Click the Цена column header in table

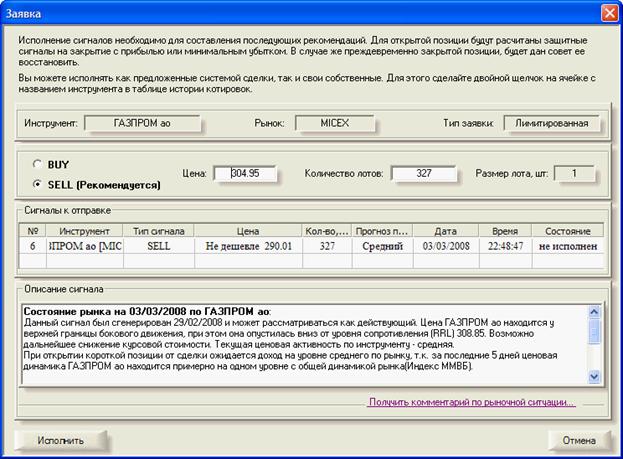point(248,231)
